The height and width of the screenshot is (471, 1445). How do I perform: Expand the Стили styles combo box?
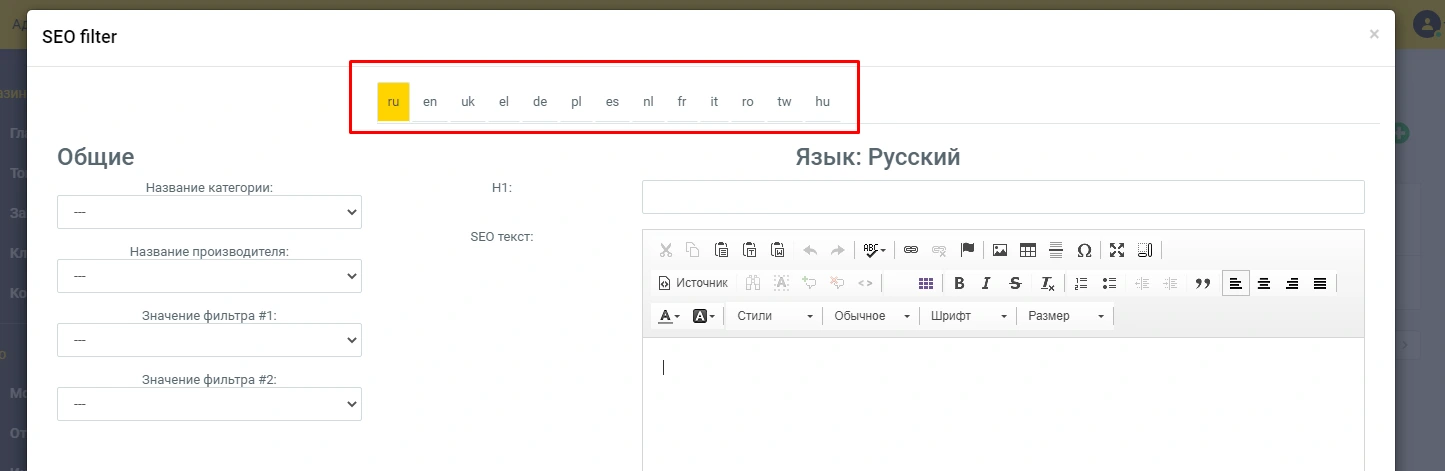(x=774, y=316)
